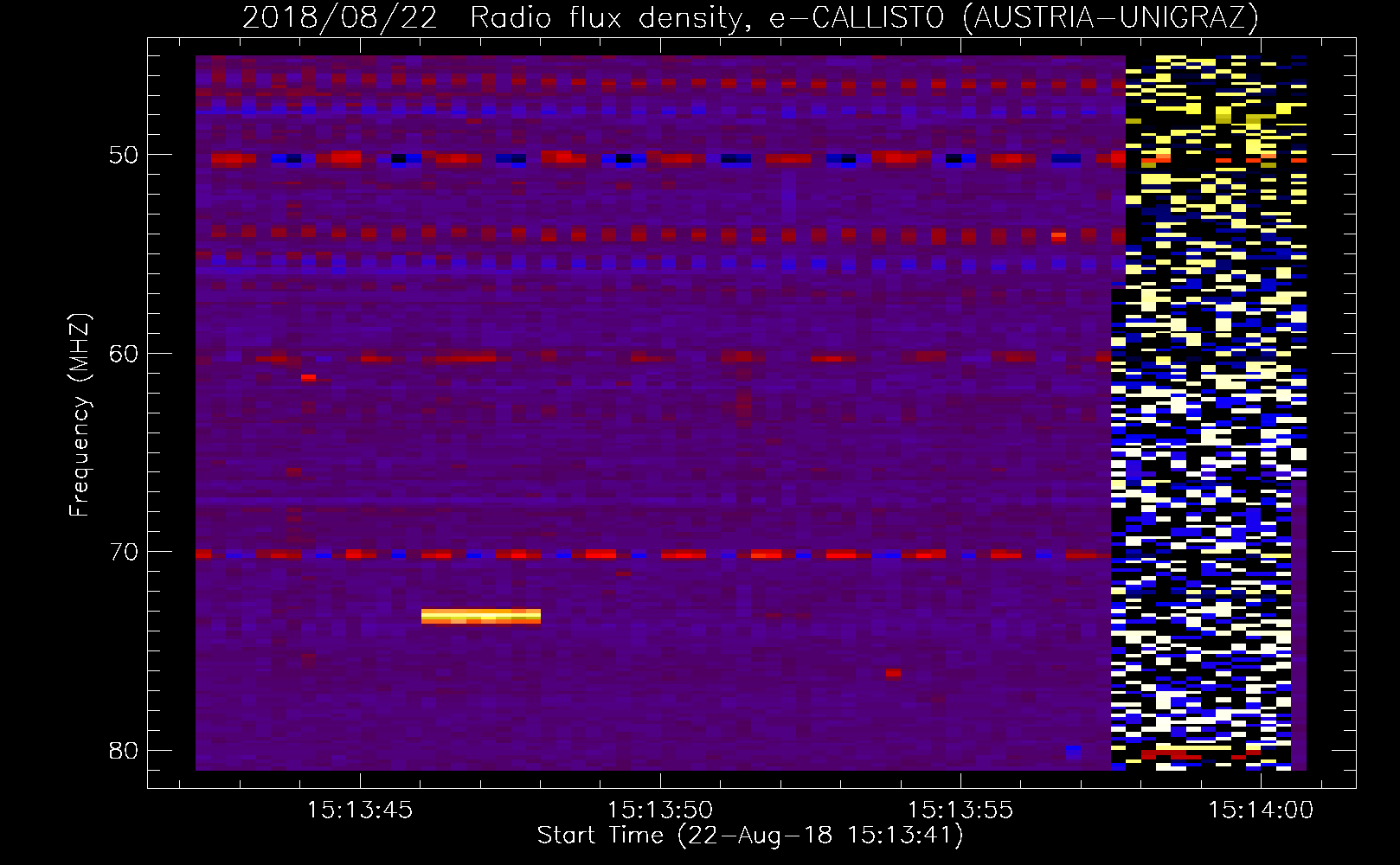Viewport: 1400px width, 865px height.
Task: Click the bright yellow burst near 73 MHz
Action: tap(481, 617)
